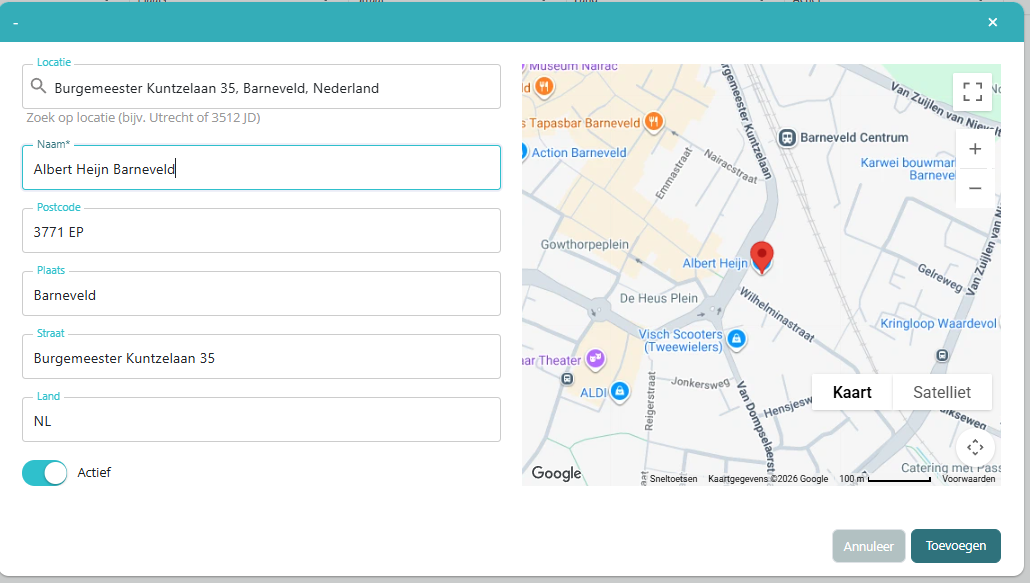Click the search magnifier icon in Locatie field

point(39,86)
